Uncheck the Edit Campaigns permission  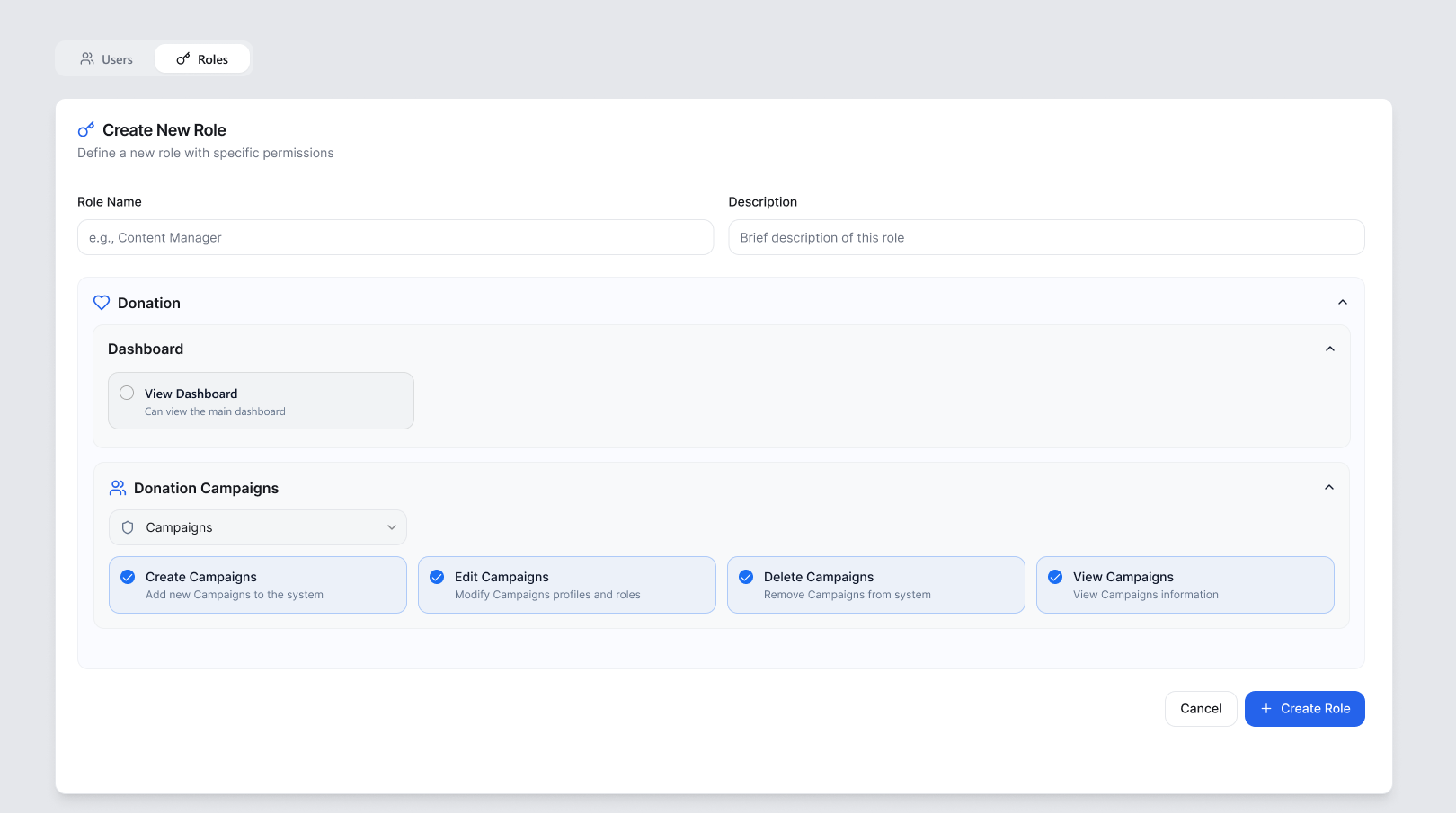pyautogui.click(x=437, y=577)
